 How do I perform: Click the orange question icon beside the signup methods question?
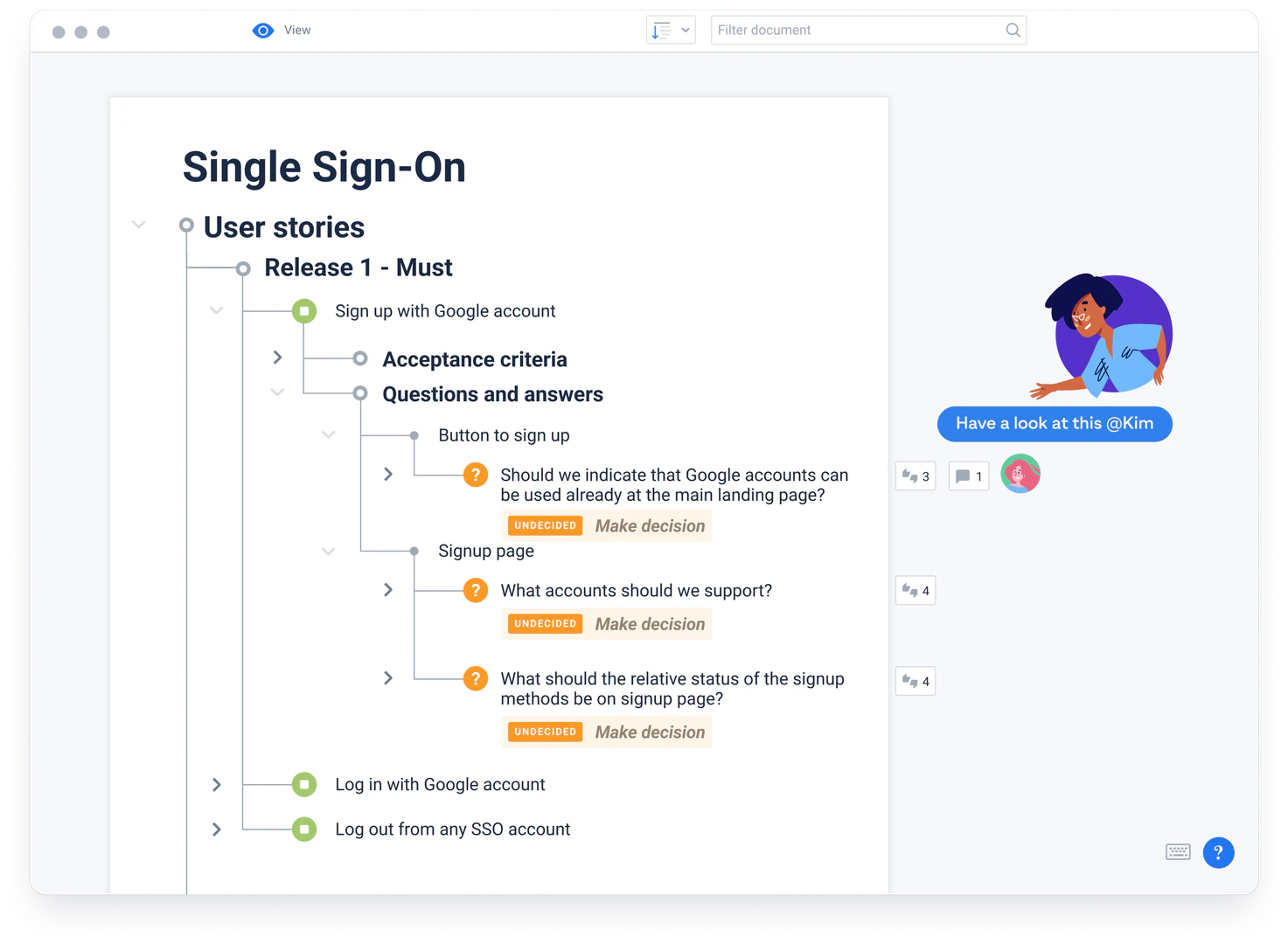pos(476,678)
